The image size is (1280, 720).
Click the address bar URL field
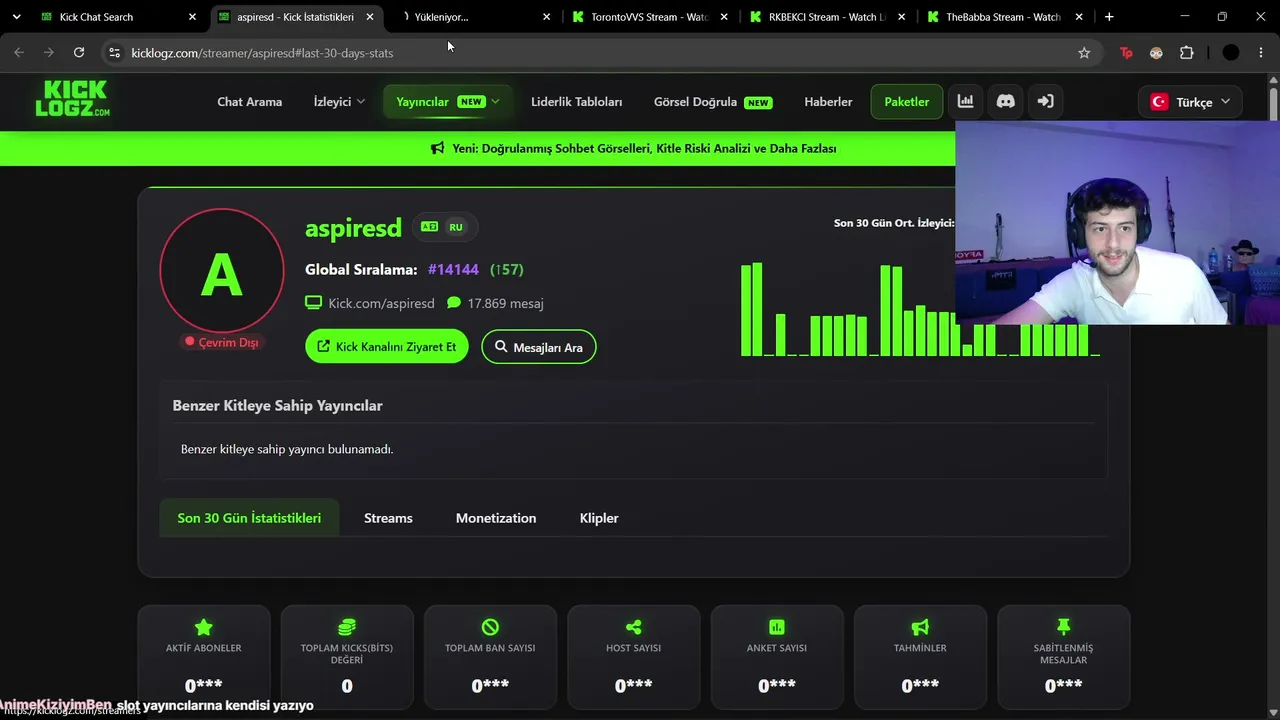point(600,53)
